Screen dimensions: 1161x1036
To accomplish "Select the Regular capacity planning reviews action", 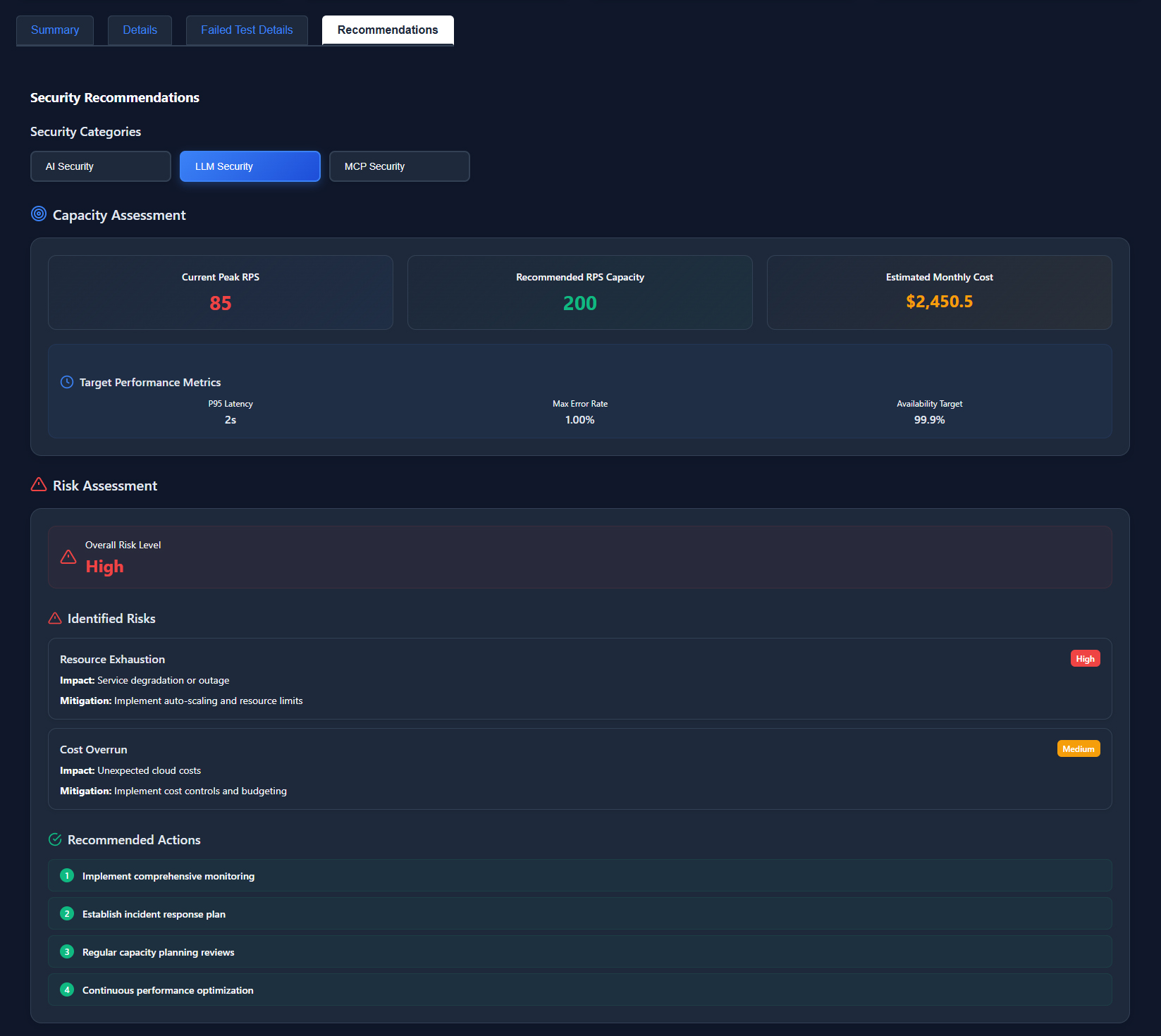I will click(x=158, y=952).
